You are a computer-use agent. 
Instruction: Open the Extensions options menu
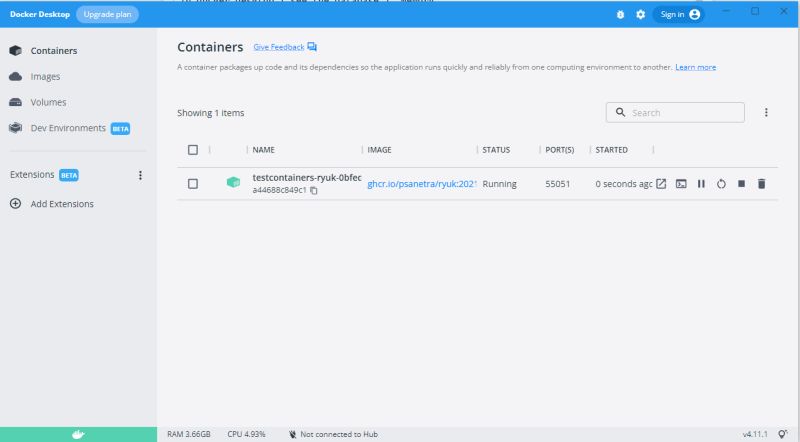pyautogui.click(x=140, y=175)
